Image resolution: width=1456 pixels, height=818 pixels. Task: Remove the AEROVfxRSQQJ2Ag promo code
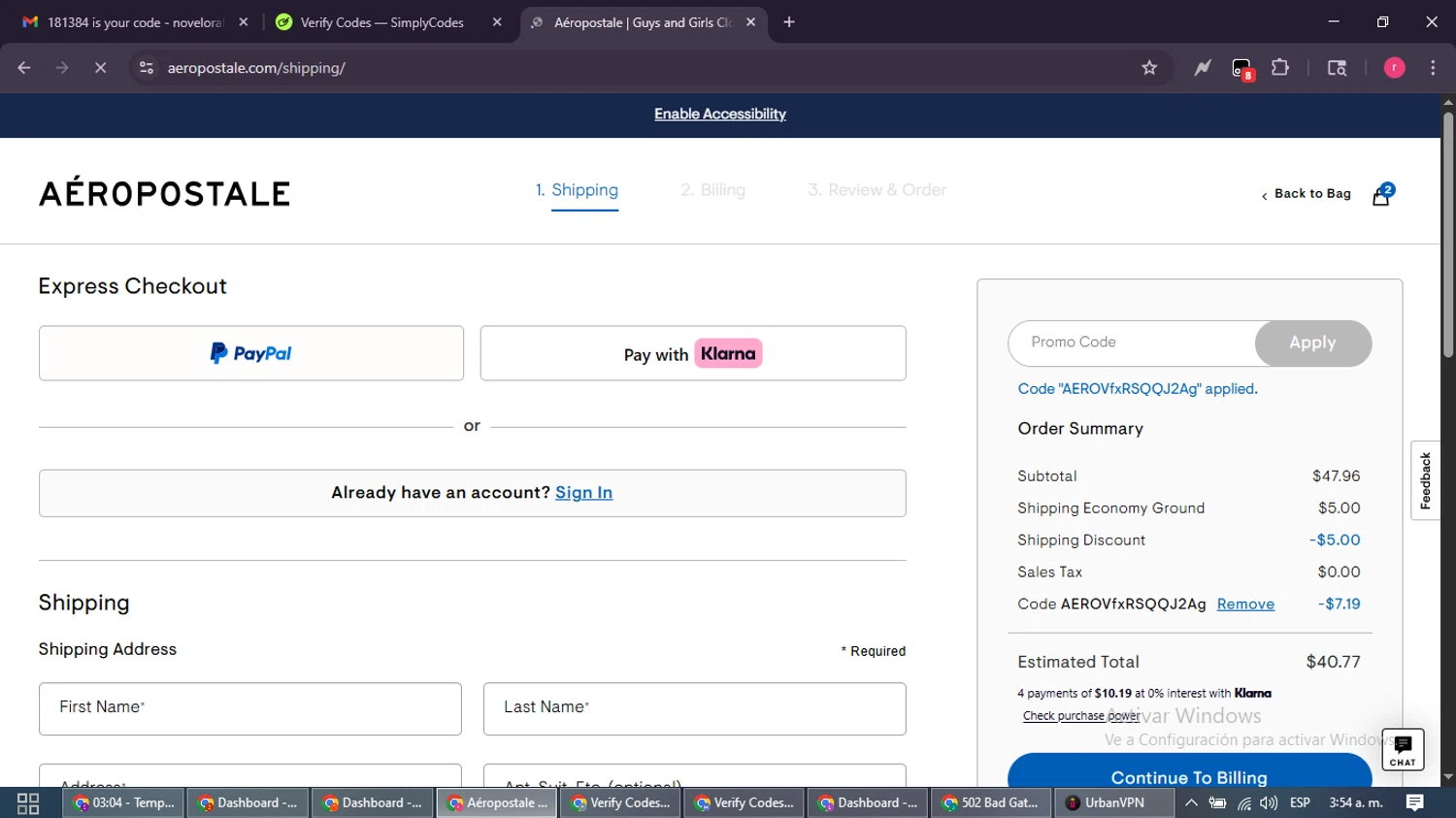1245,605
